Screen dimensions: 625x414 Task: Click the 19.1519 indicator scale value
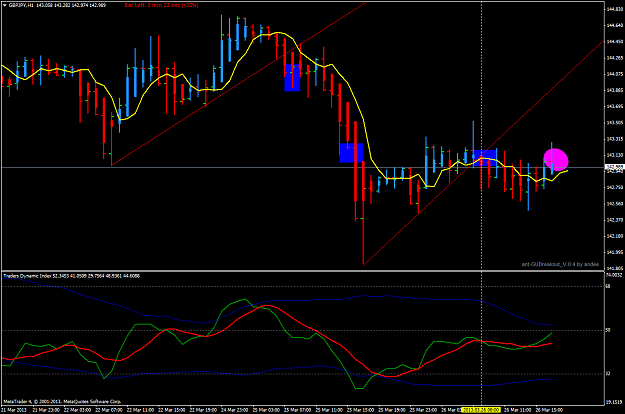615,402
